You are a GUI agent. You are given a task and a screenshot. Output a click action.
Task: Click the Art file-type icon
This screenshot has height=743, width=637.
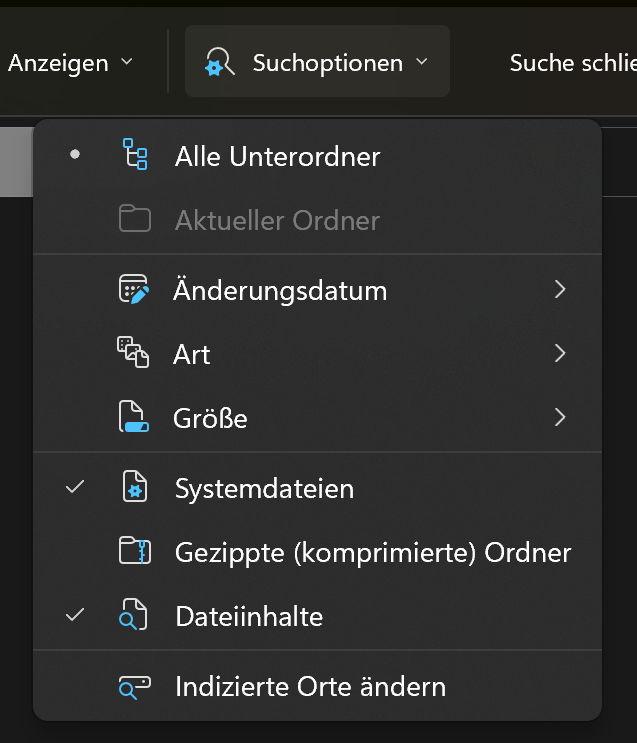134,353
